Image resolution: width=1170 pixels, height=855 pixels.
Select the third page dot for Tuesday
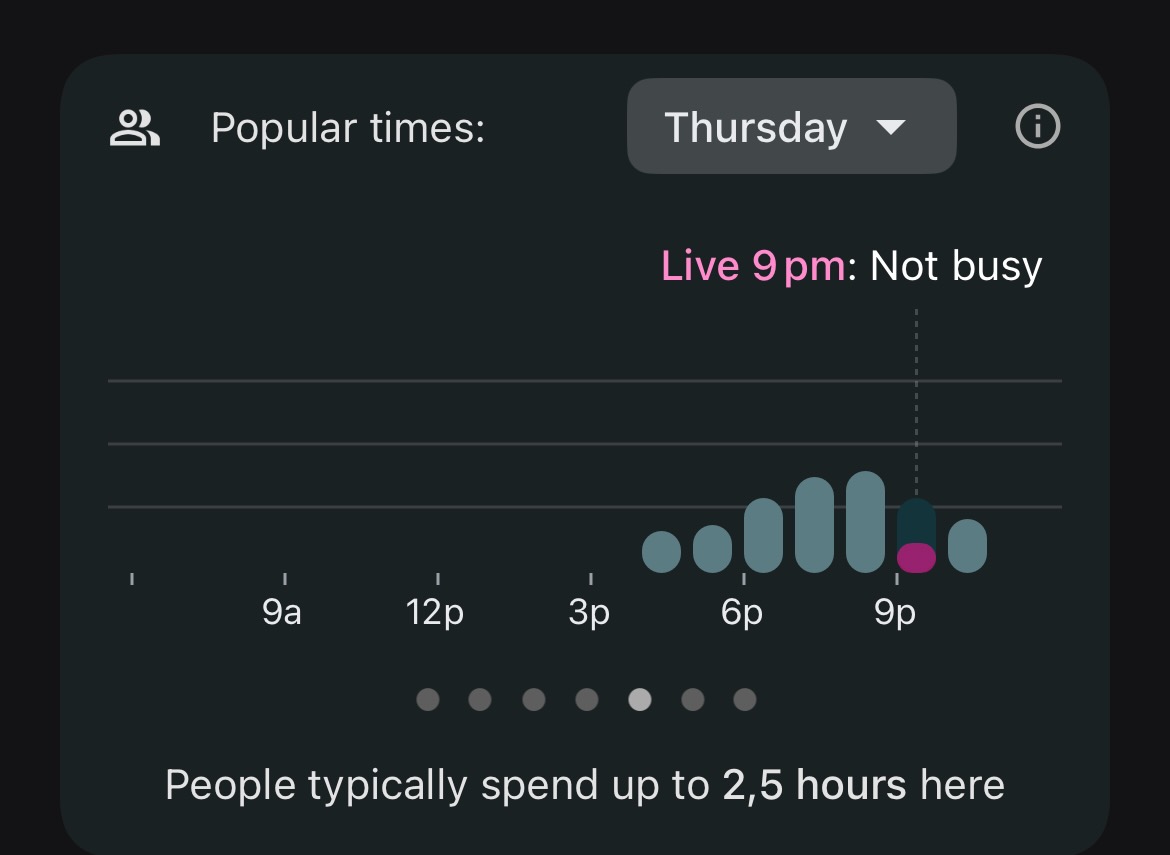pyautogui.click(x=534, y=699)
